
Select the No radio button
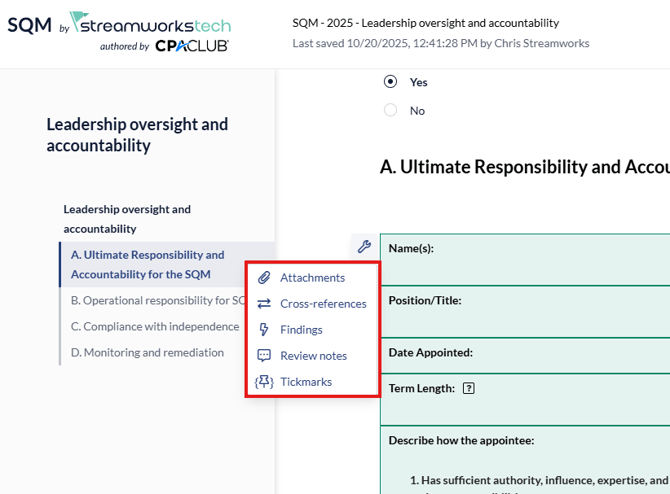pyautogui.click(x=391, y=110)
